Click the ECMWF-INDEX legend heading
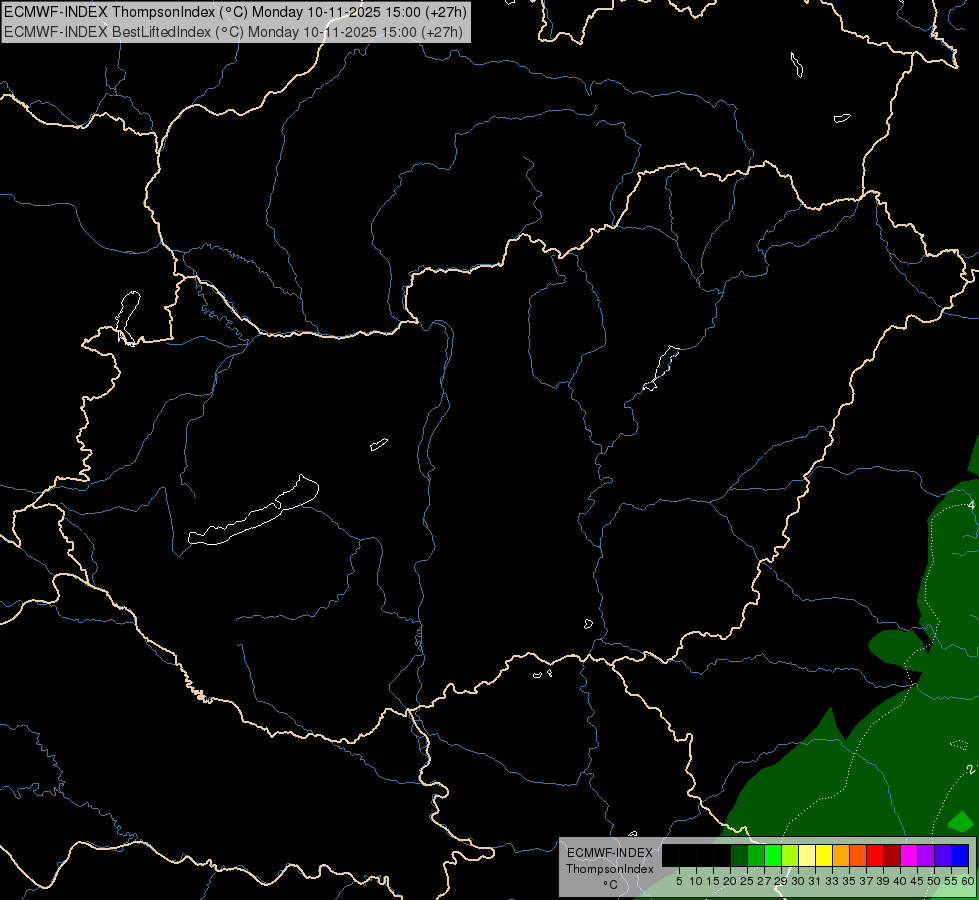 [x=610, y=853]
